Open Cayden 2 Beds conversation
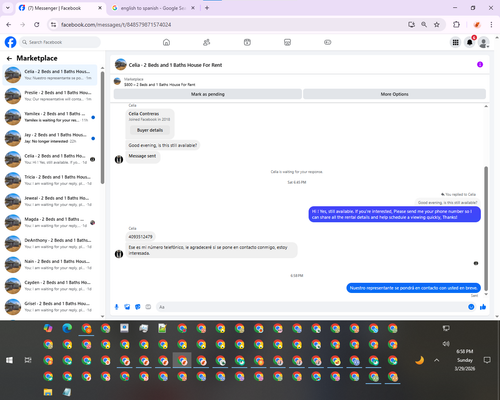Screen dimensions: 500x400 click(50, 286)
